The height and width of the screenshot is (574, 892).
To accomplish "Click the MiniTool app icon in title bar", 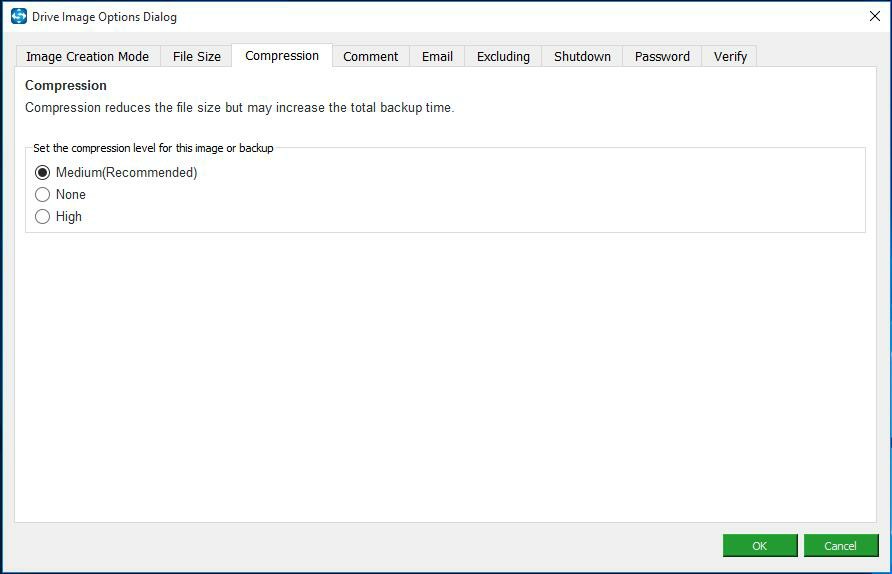I will click(x=19, y=16).
